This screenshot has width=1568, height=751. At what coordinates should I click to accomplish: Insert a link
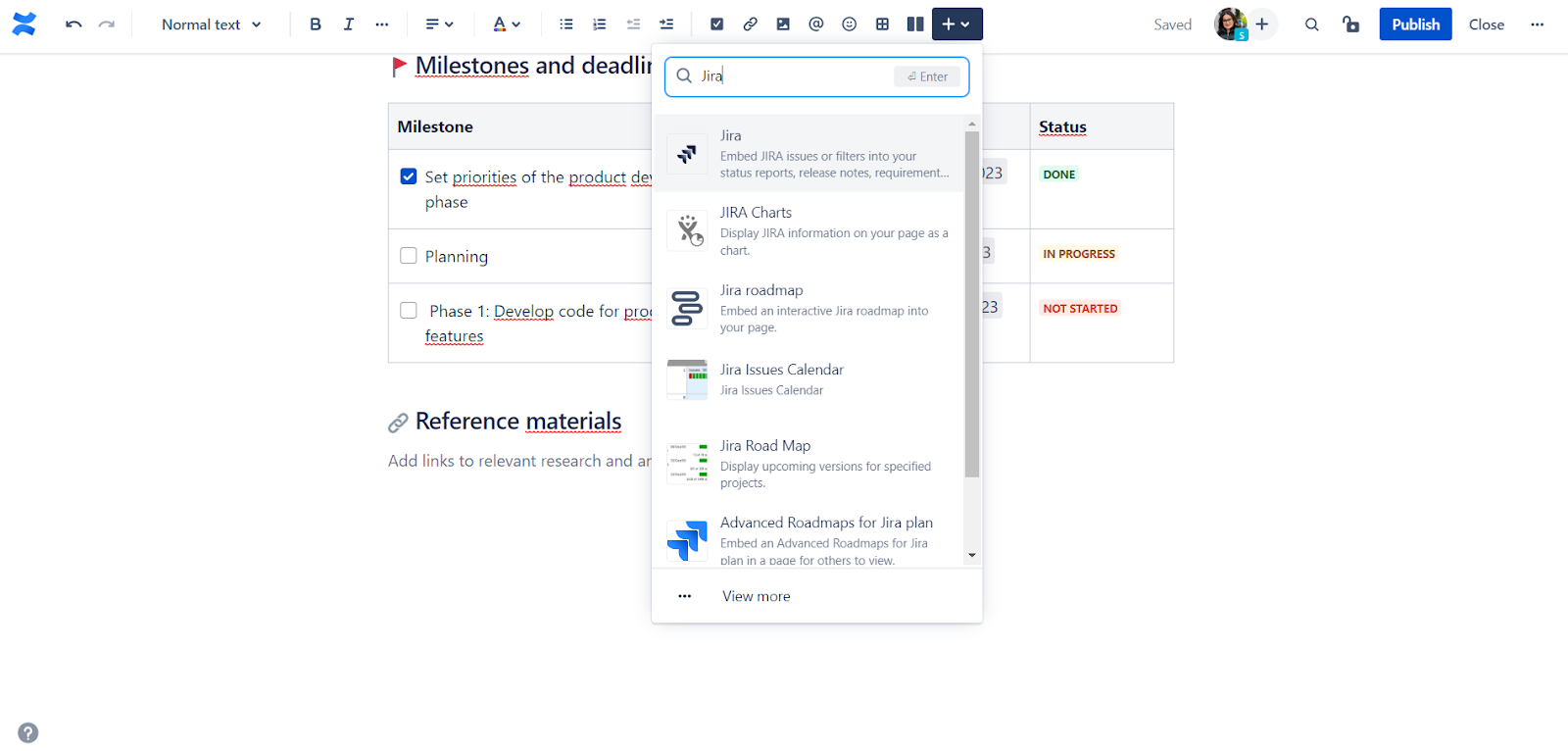tap(751, 25)
